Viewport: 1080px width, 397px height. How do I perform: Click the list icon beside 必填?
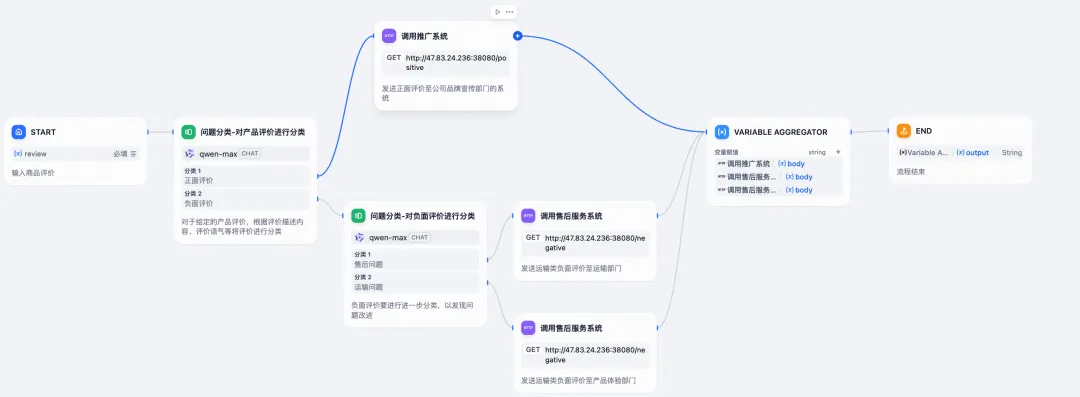point(134,154)
